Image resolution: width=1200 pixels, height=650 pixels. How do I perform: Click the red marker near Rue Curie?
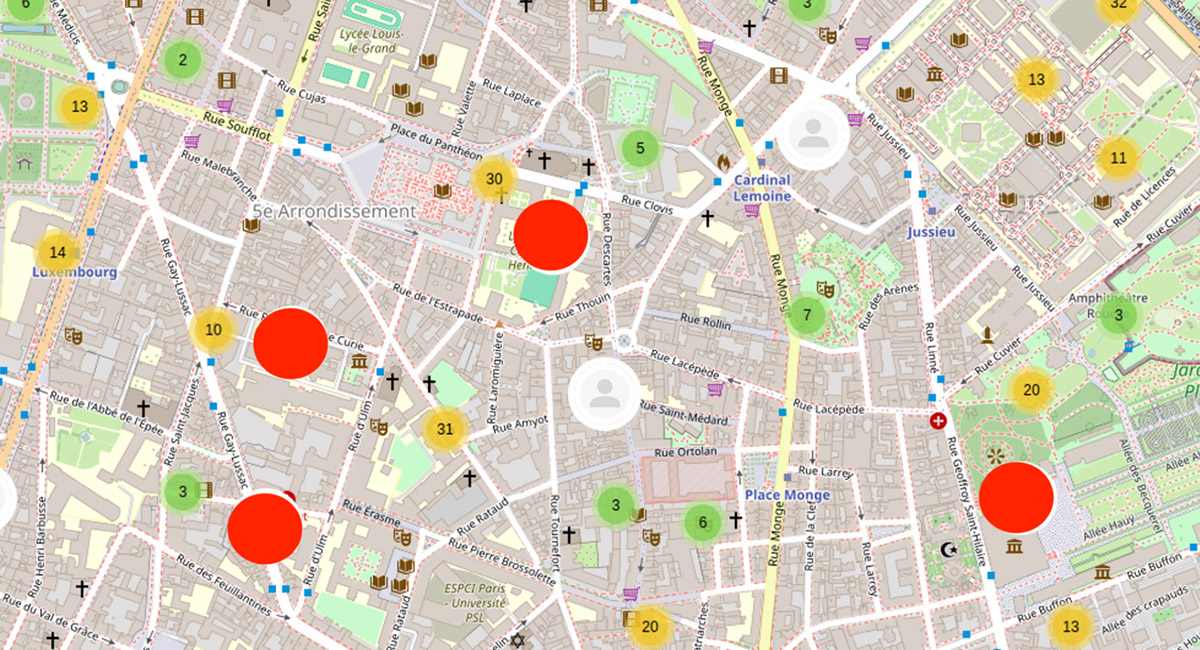tap(290, 343)
